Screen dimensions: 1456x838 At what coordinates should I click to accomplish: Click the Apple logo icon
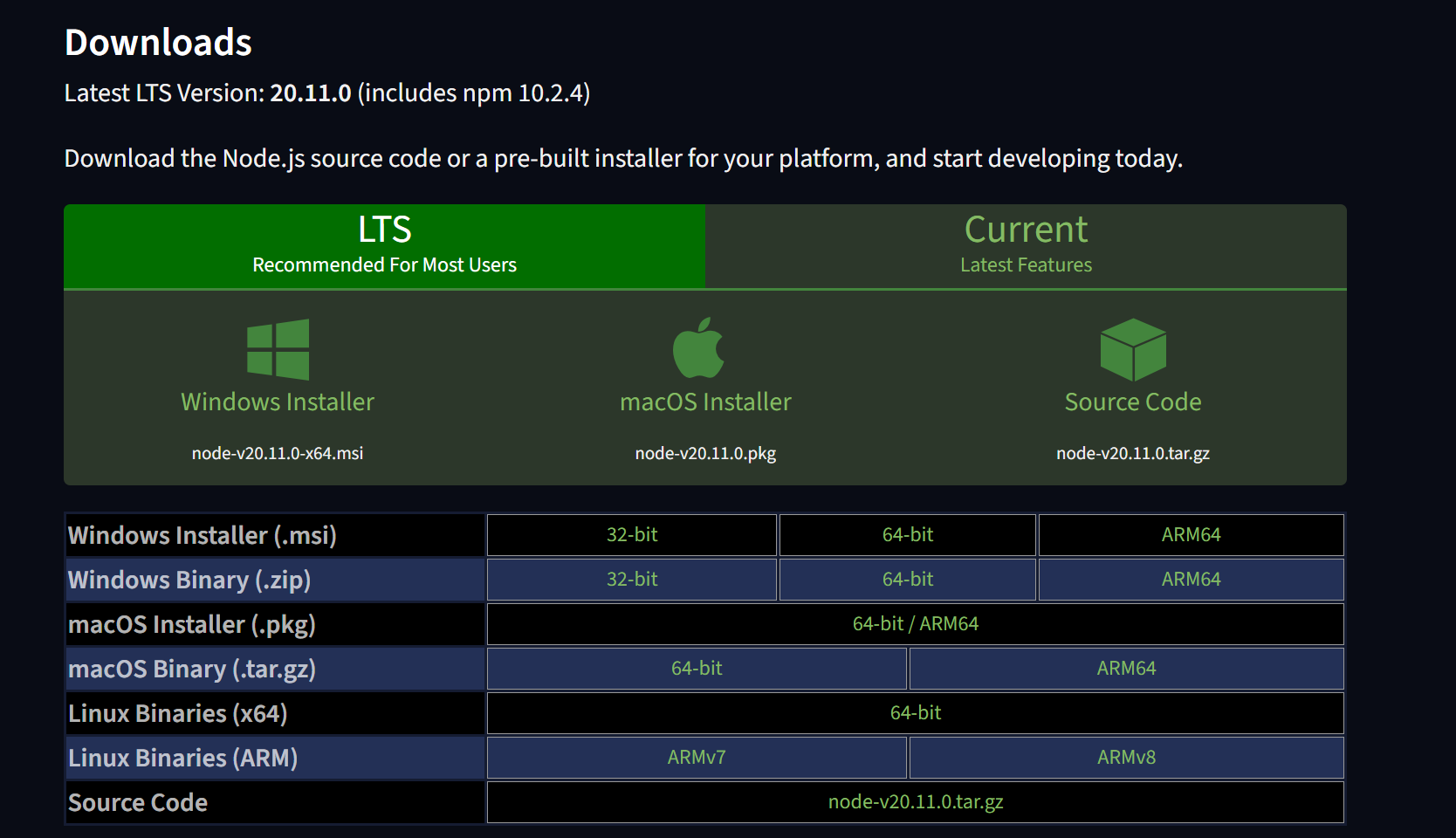coord(698,347)
